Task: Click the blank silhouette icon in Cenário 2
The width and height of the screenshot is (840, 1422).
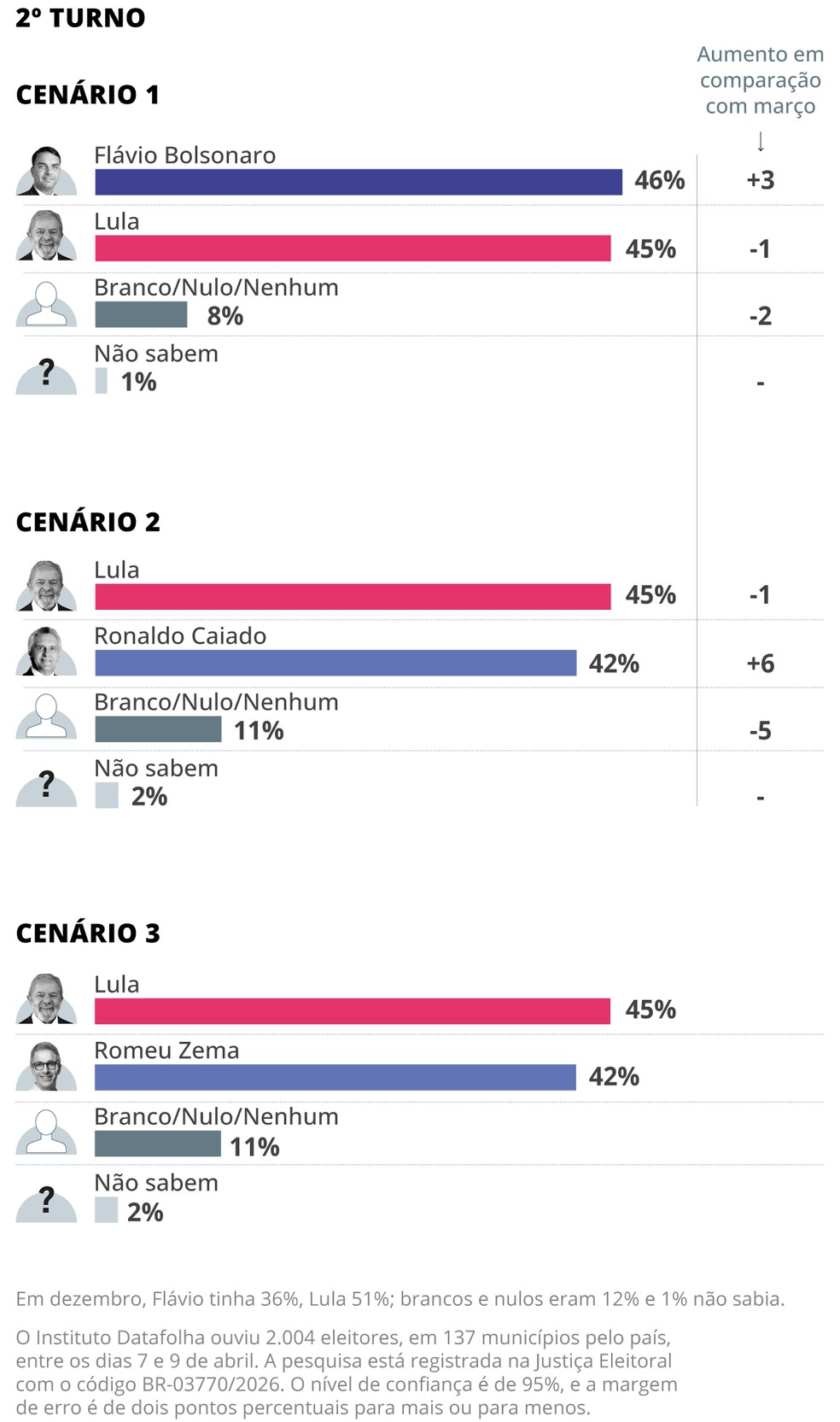Action: (46, 717)
